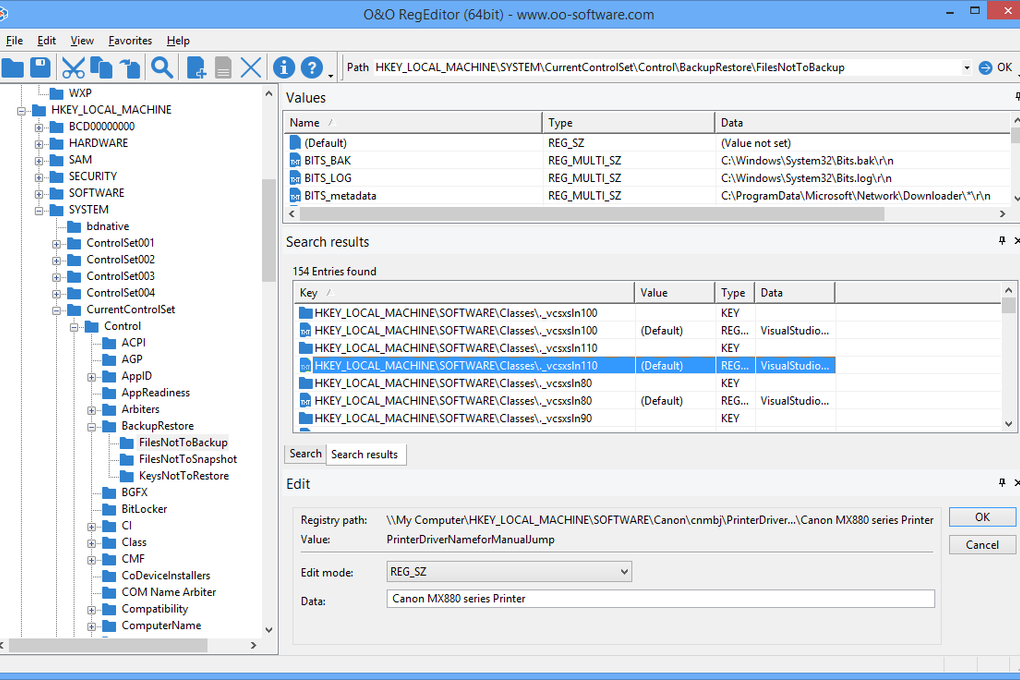The image size is (1020, 680).
Task: Open search with magnifier icon
Action: (162, 67)
